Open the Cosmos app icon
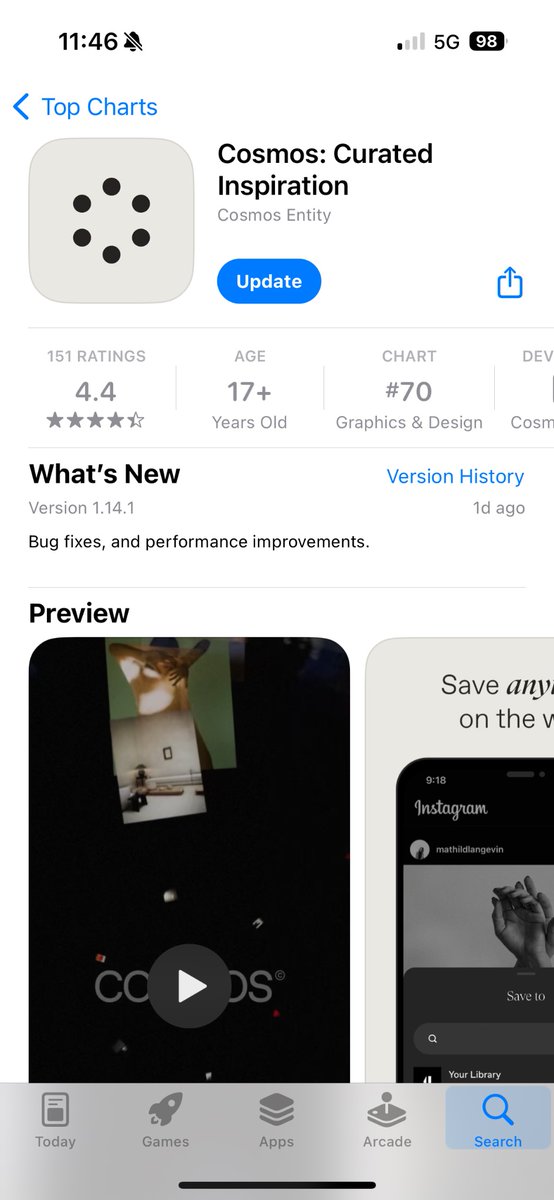554x1200 pixels. (x=111, y=221)
